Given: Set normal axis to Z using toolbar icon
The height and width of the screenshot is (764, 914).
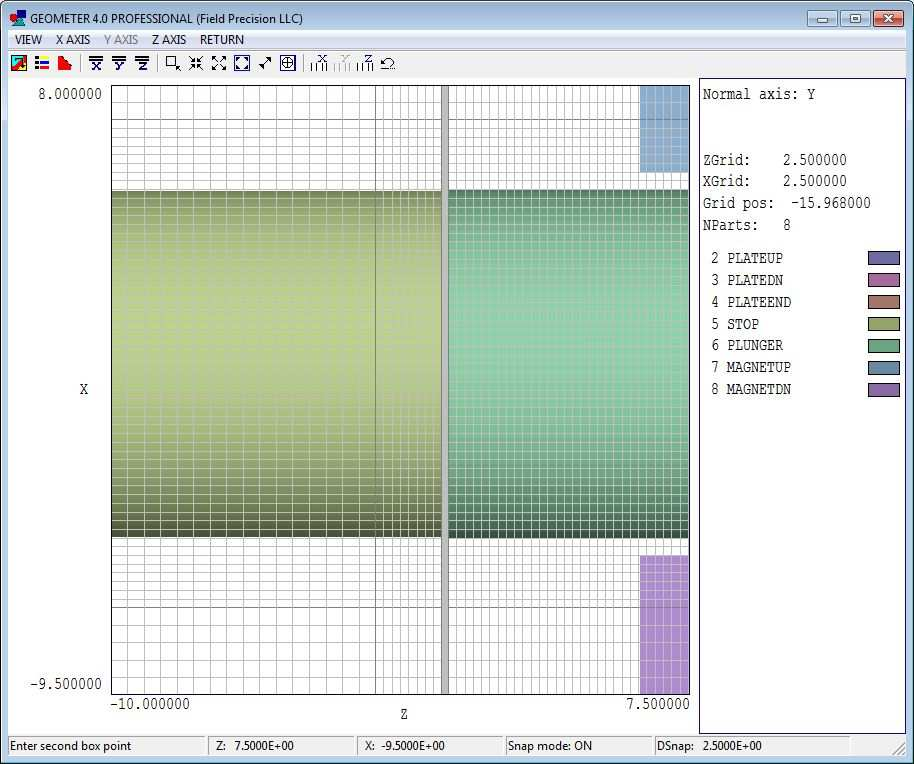Looking at the screenshot, I should click(x=142, y=63).
